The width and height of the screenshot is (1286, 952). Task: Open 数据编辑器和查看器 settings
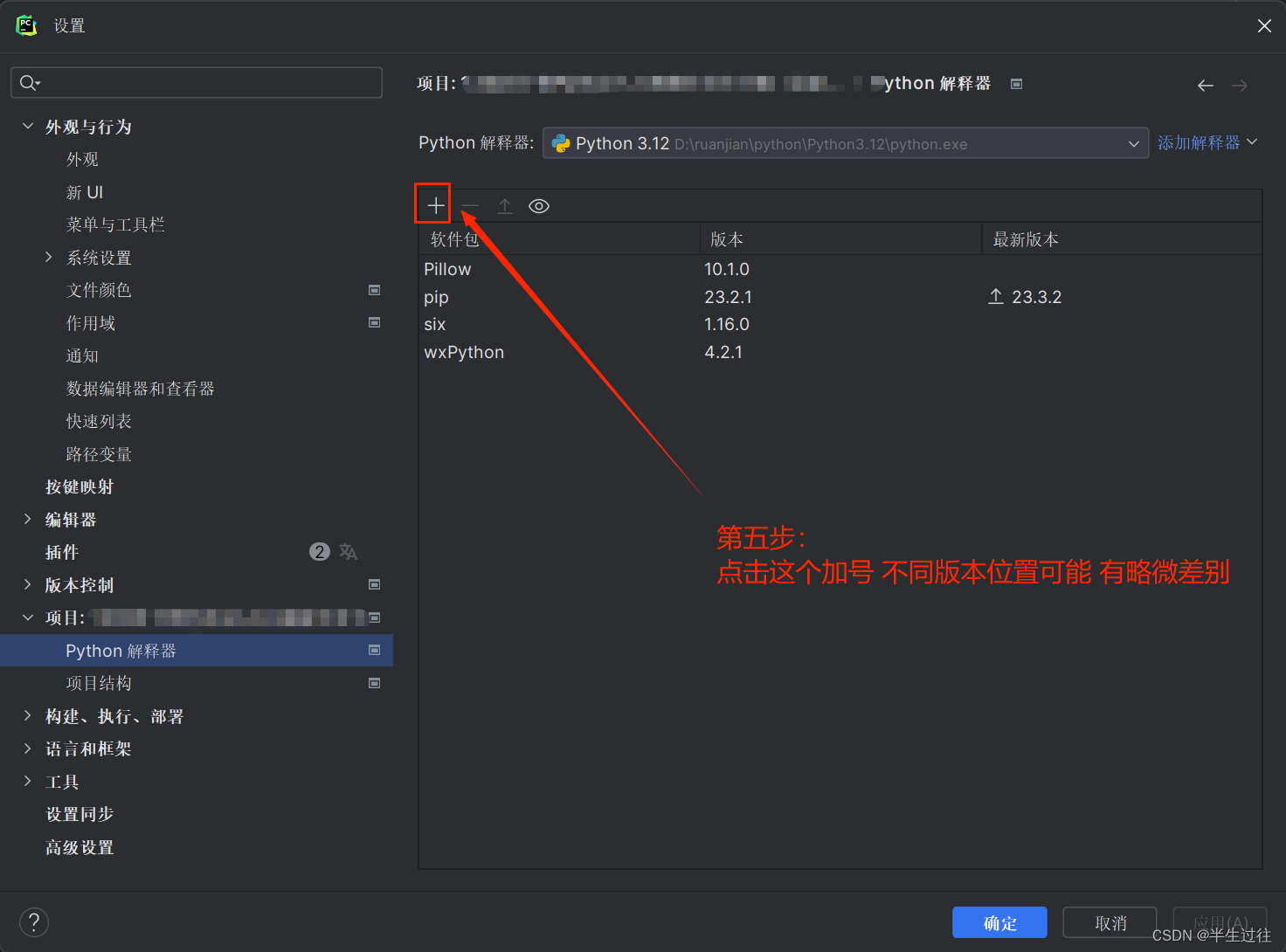140,389
